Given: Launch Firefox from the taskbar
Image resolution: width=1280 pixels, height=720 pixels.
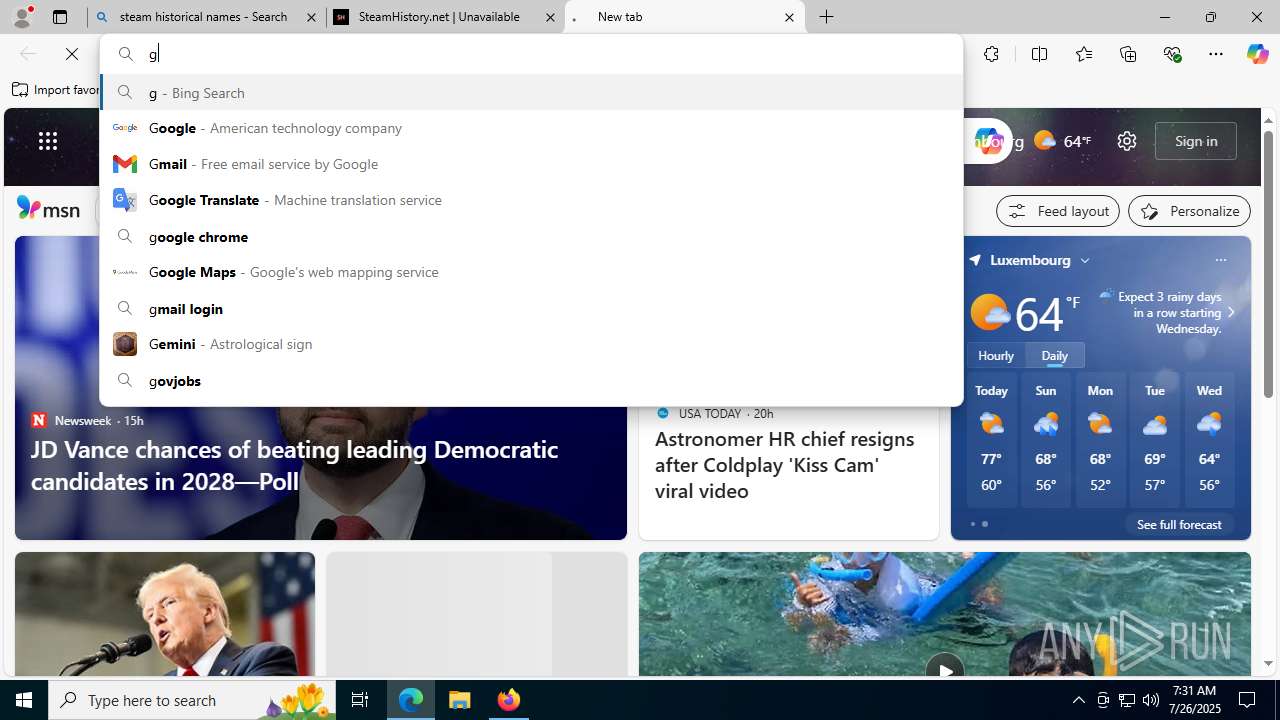Looking at the screenshot, I should tap(509, 700).
